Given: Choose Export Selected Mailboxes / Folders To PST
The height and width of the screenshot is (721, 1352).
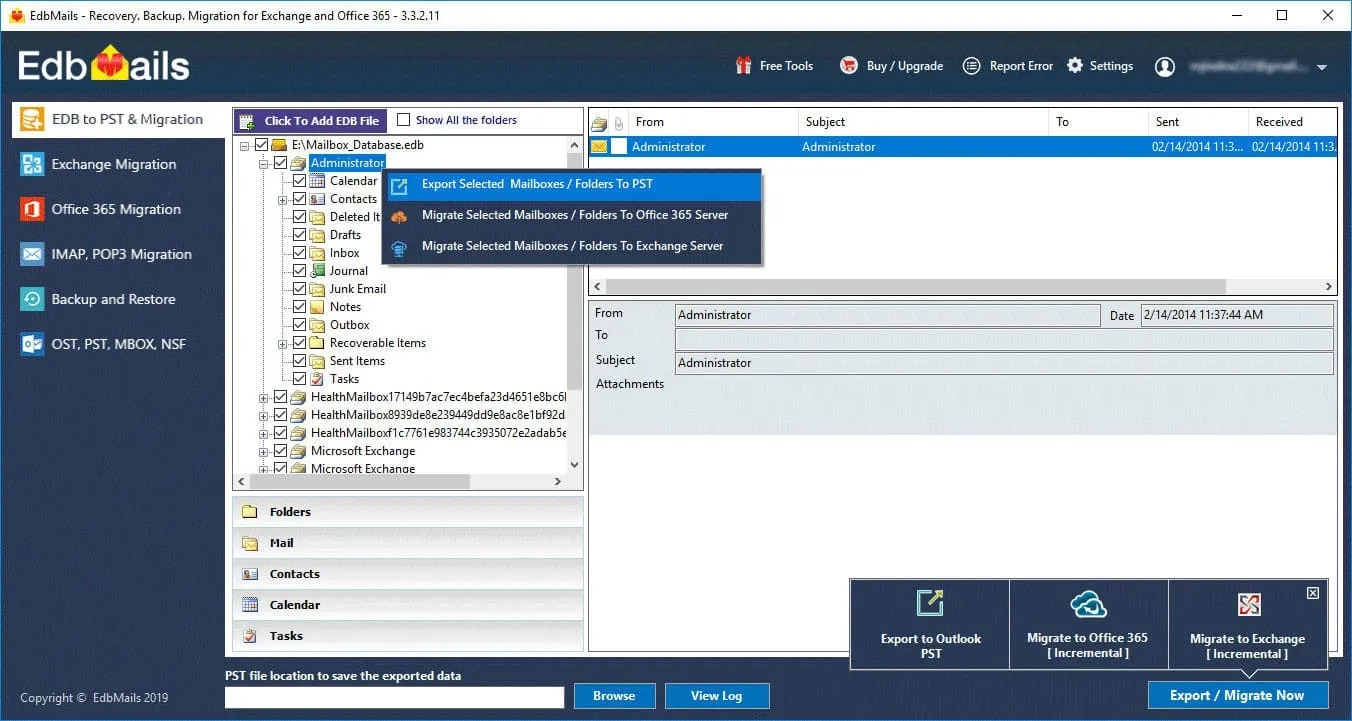Looking at the screenshot, I should tap(574, 185).
